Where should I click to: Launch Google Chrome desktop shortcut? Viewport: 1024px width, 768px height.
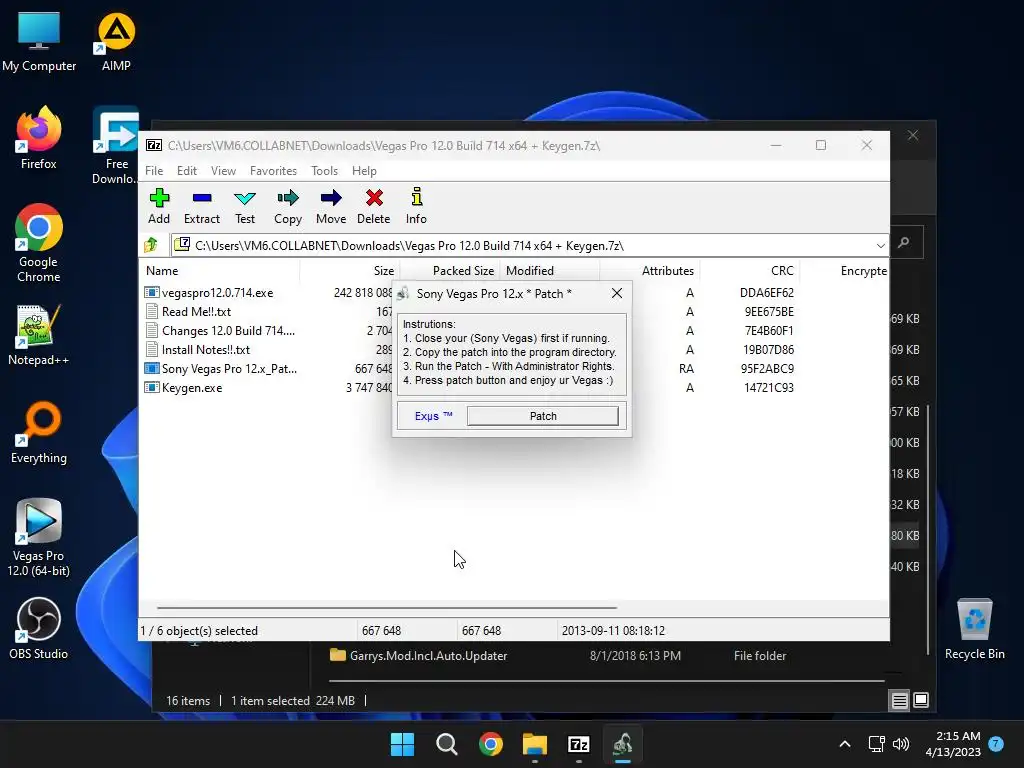pyautogui.click(x=39, y=243)
